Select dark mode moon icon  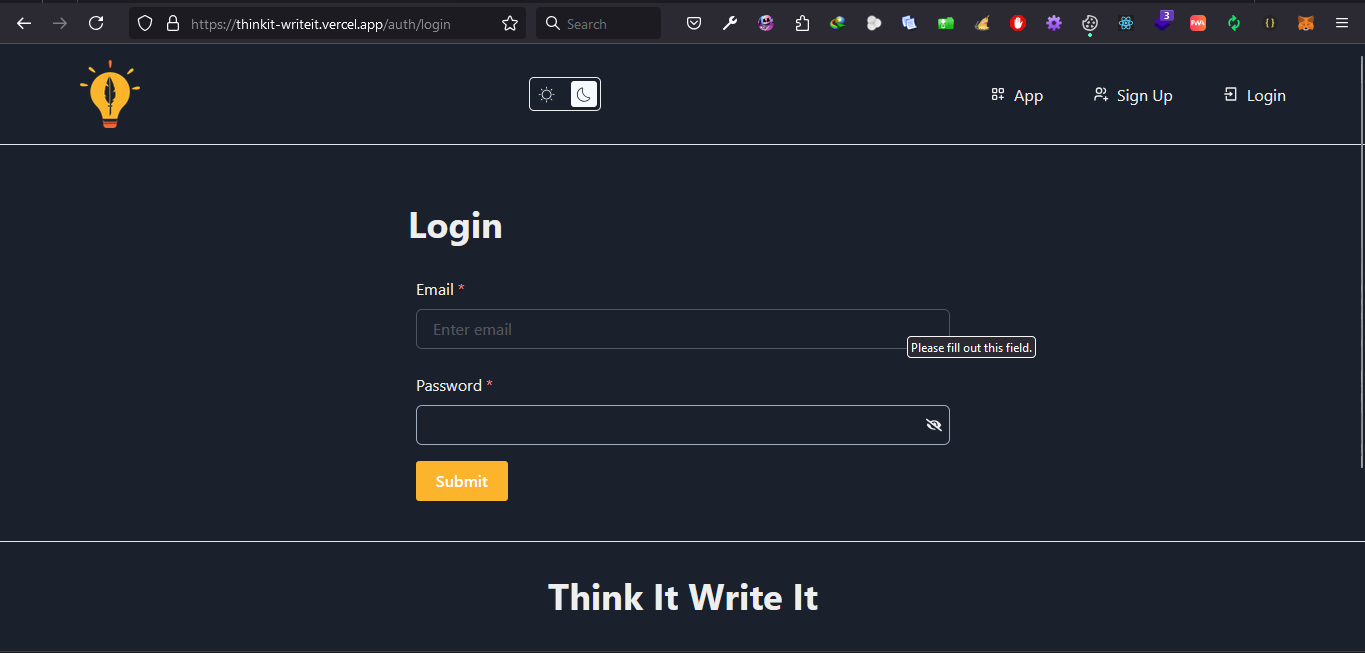(584, 95)
